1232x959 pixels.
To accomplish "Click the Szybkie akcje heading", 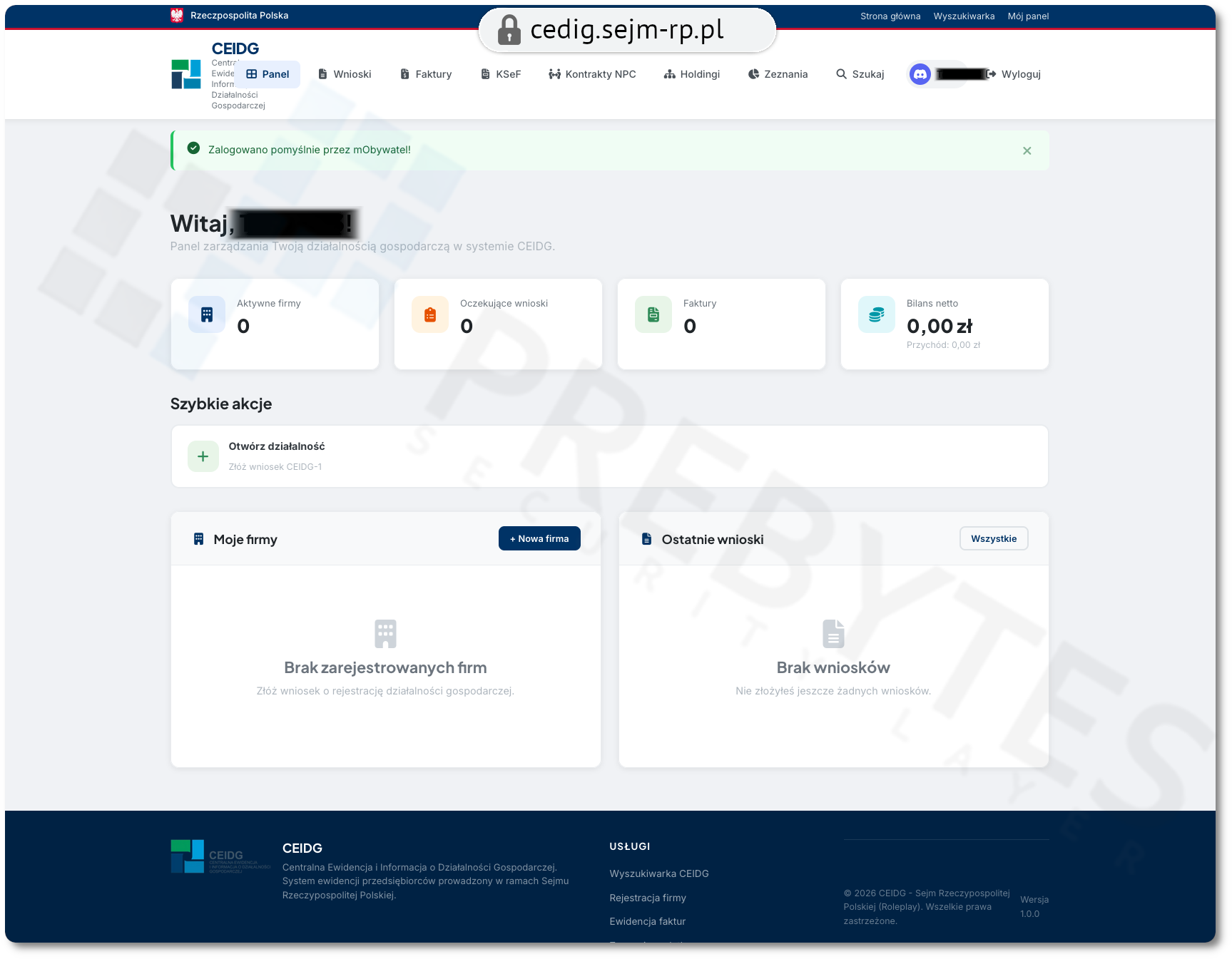I will (221, 404).
